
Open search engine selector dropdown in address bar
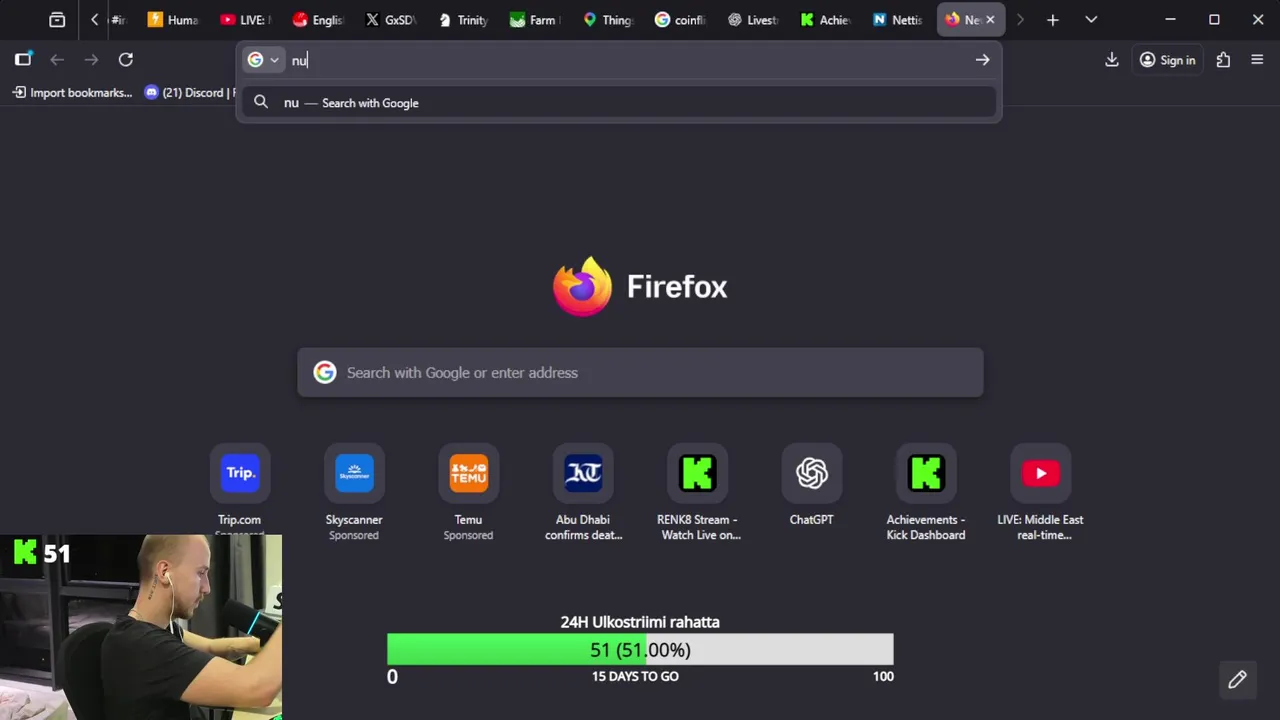coord(263,60)
